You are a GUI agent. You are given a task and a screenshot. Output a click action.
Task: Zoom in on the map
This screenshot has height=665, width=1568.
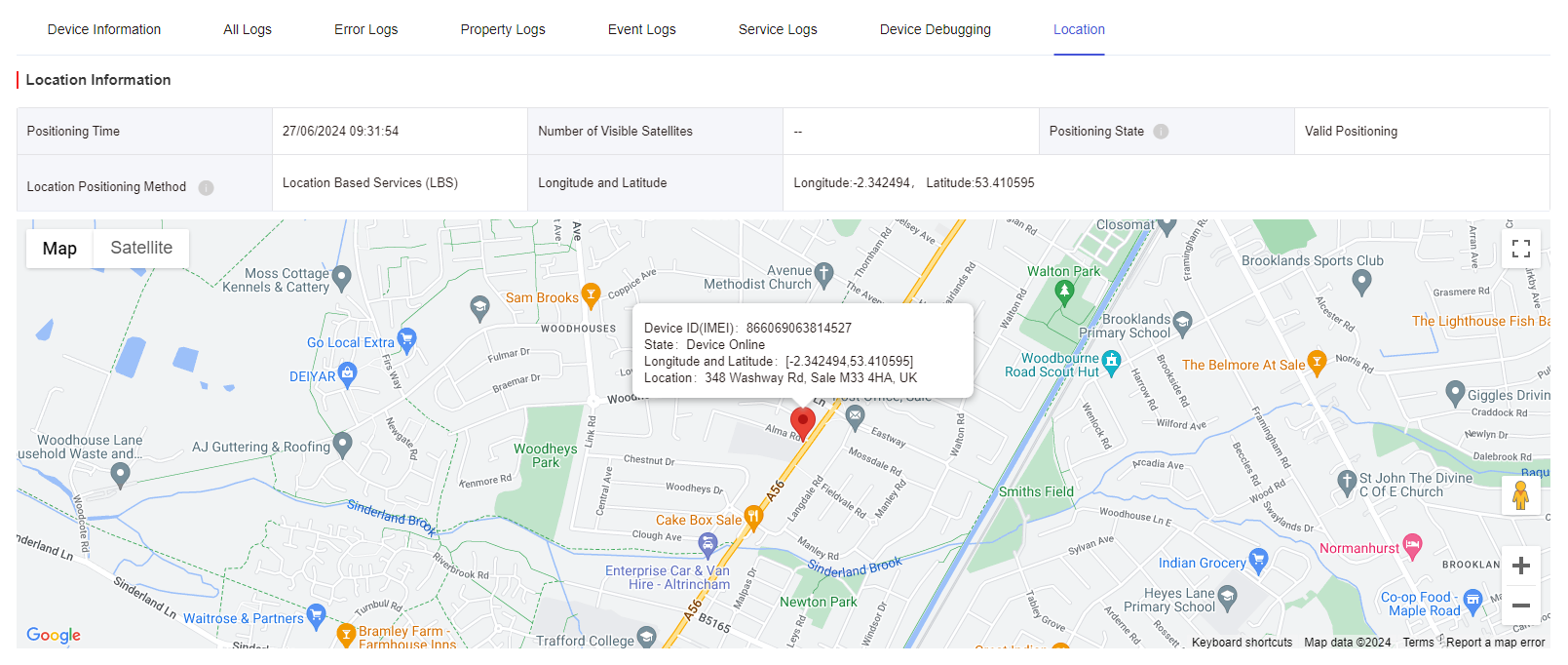point(1520,566)
